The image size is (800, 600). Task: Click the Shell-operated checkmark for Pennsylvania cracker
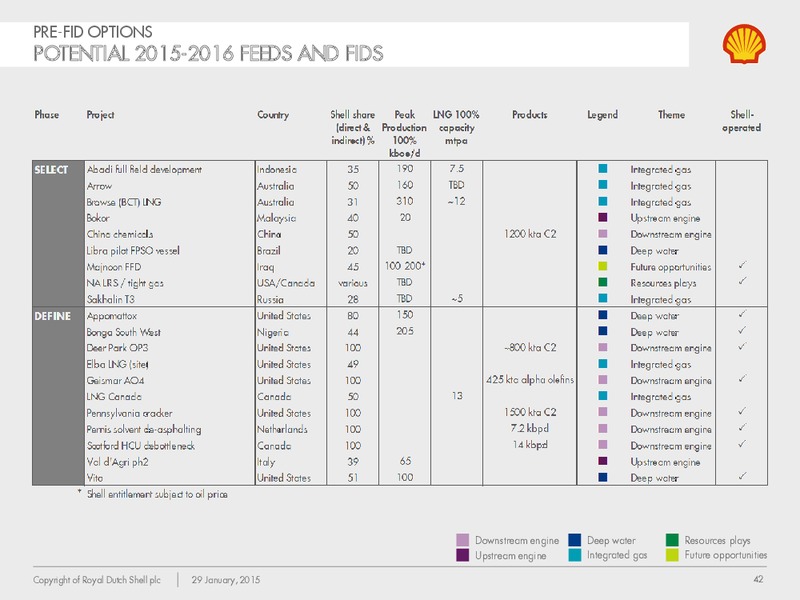(742, 411)
